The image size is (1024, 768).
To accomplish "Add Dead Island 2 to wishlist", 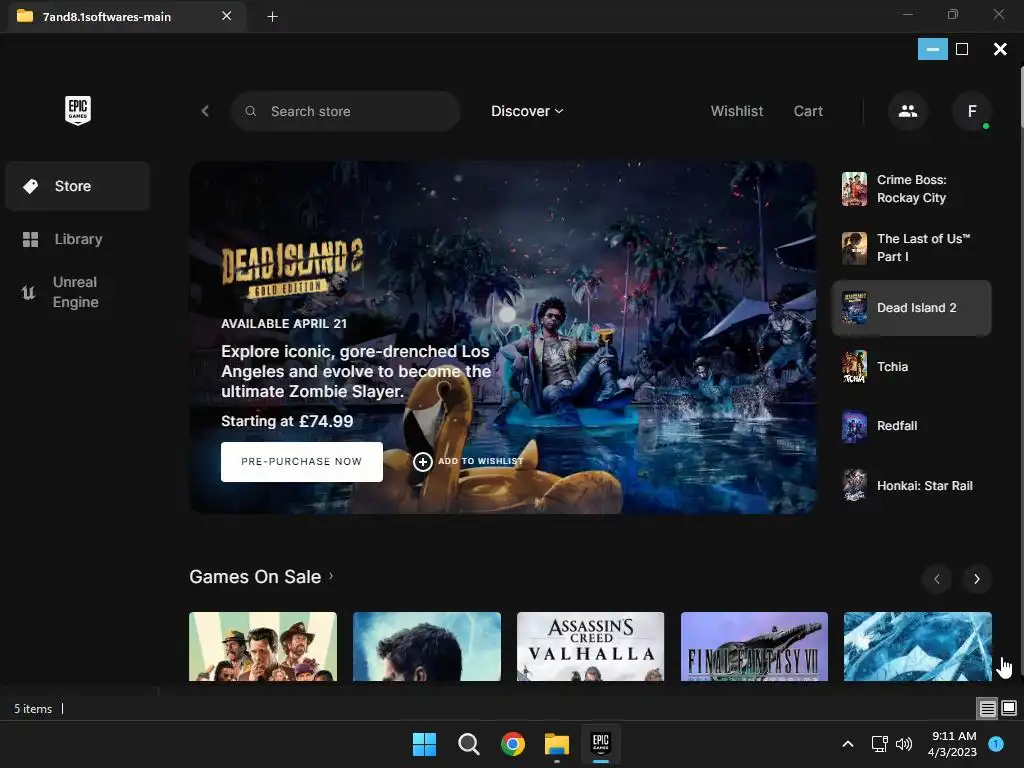I will coord(468,462).
